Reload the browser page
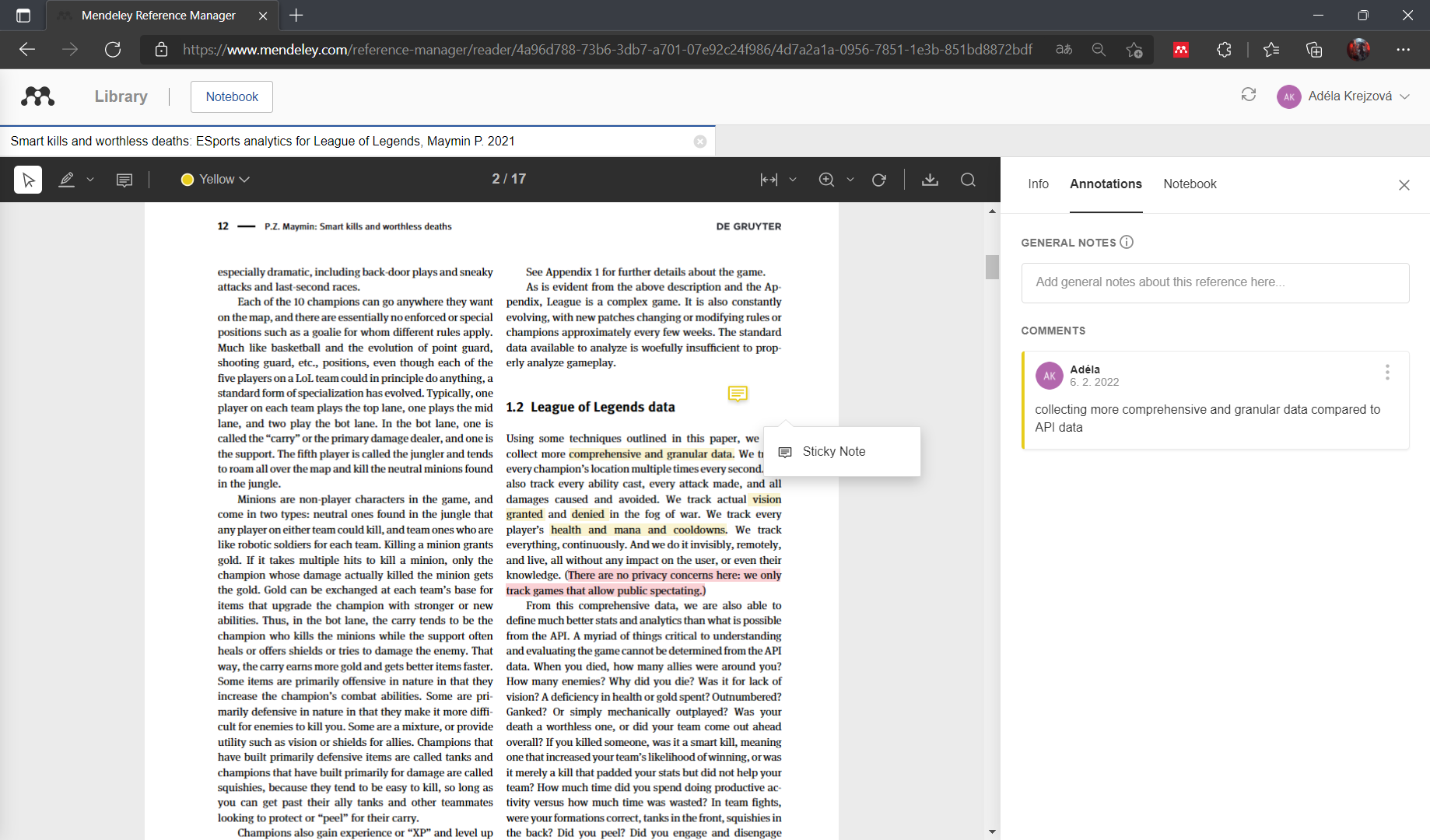The height and width of the screenshot is (840, 1430). pyautogui.click(x=113, y=50)
